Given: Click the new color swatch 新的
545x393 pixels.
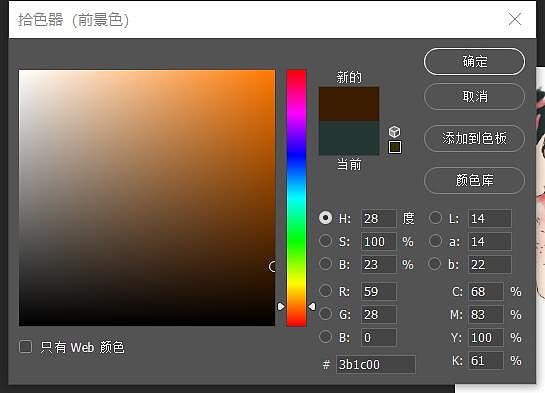Looking at the screenshot, I should [x=349, y=104].
